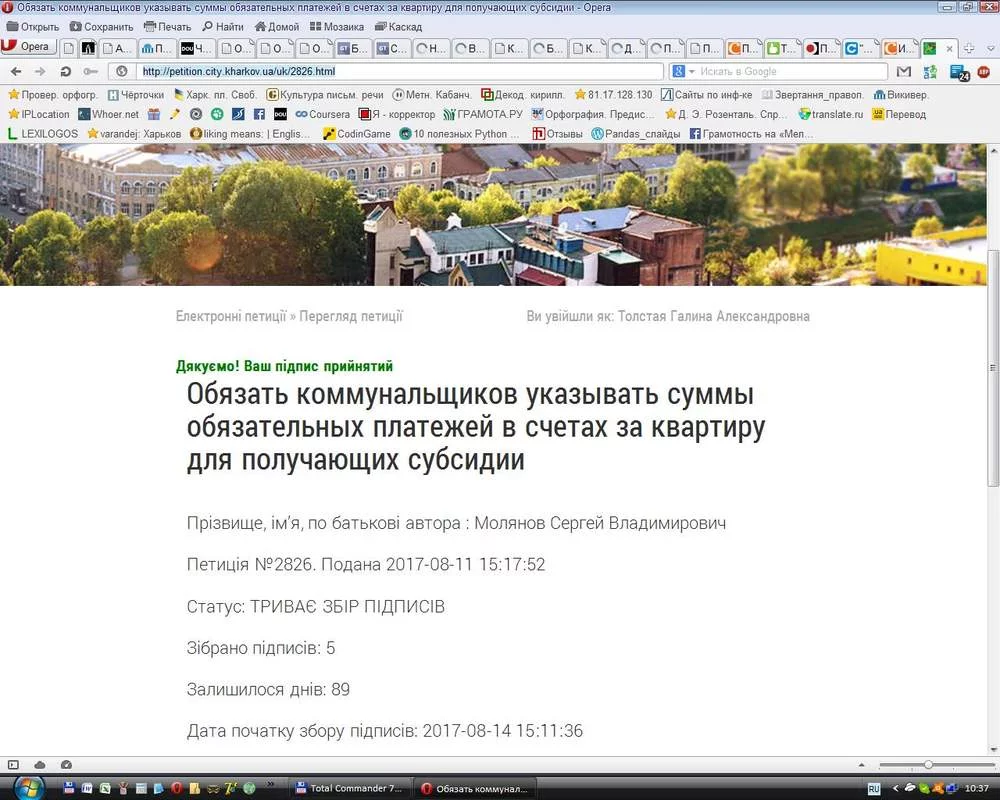Open the Opera main menu button

tap(28, 47)
